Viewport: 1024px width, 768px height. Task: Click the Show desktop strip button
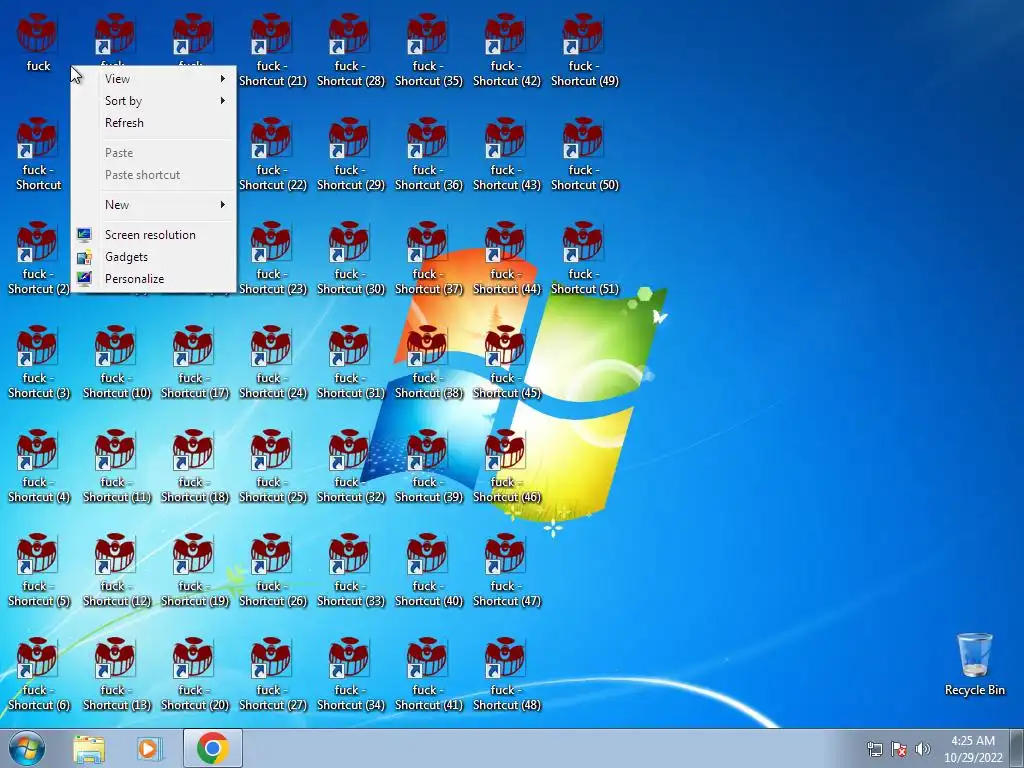(x=1017, y=748)
